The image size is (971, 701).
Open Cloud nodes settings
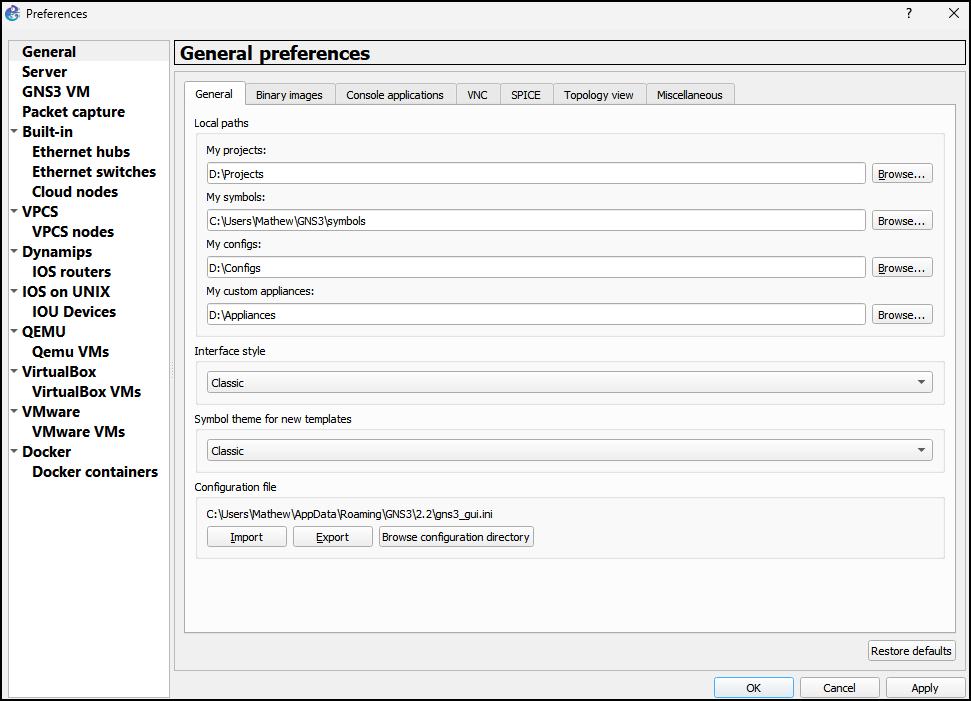[75, 191]
